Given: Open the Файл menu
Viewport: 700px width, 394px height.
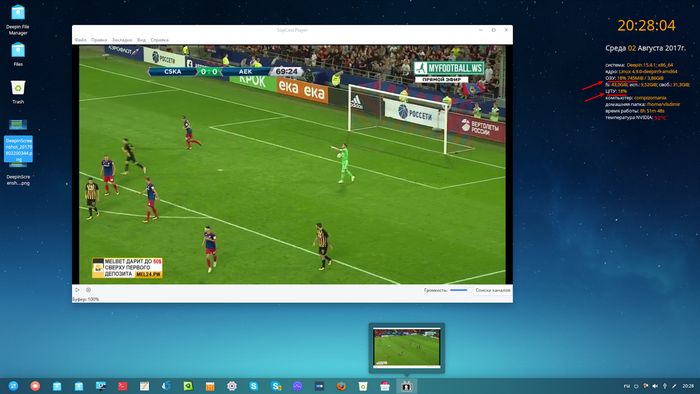Looking at the screenshot, I should (81, 40).
